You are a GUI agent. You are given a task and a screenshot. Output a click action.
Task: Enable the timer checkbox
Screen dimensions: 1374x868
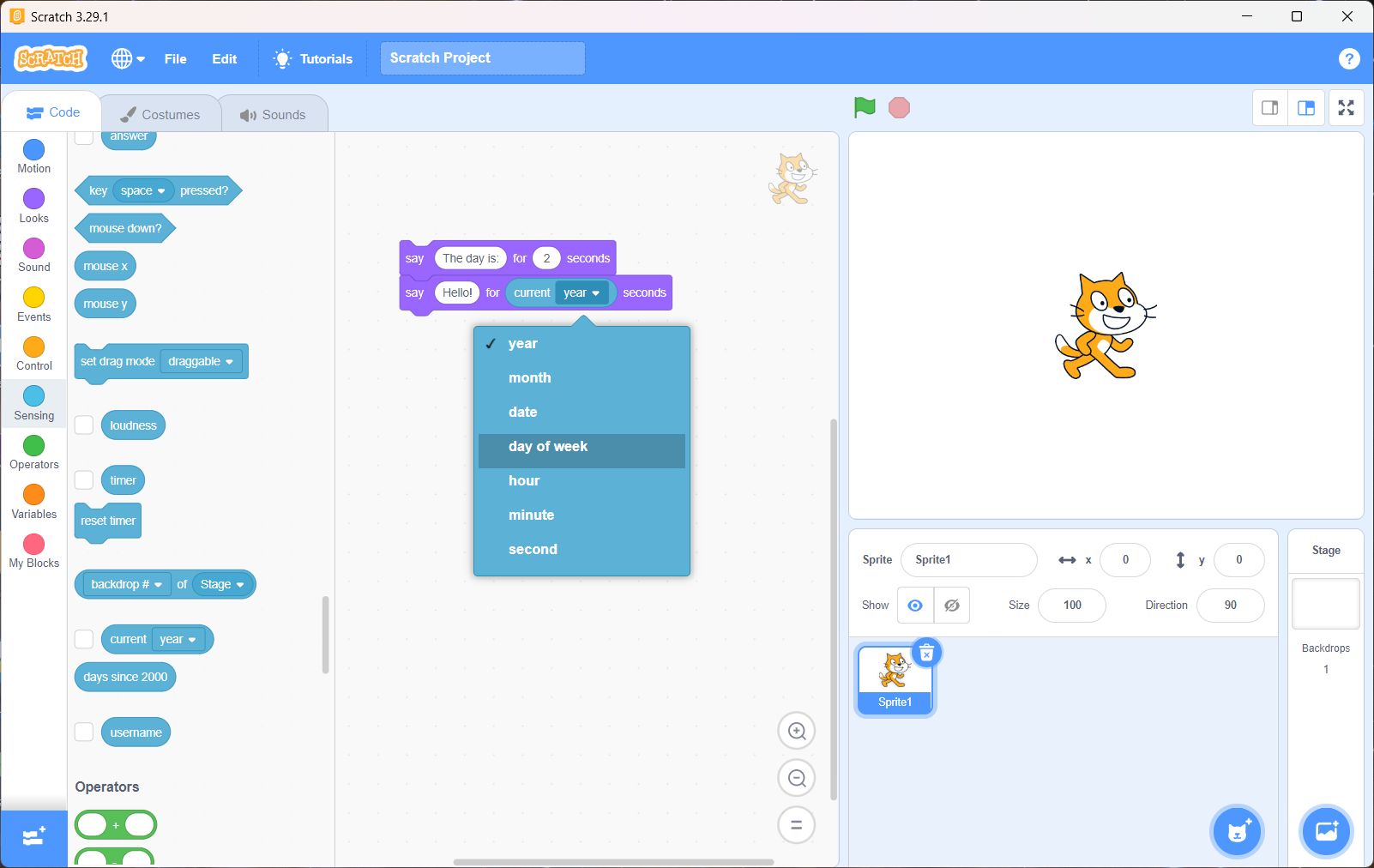(84, 480)
